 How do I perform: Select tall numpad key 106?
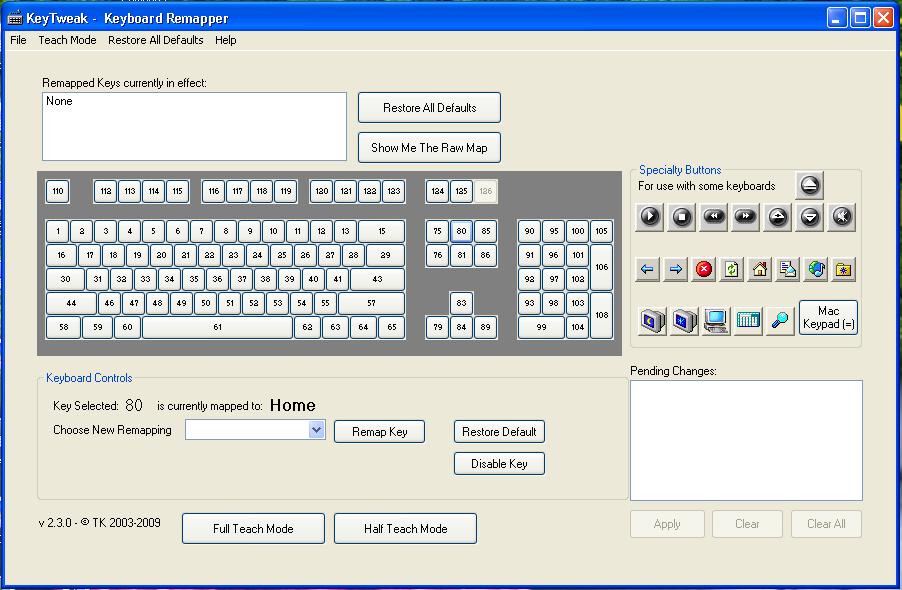[x=602, y=267]
